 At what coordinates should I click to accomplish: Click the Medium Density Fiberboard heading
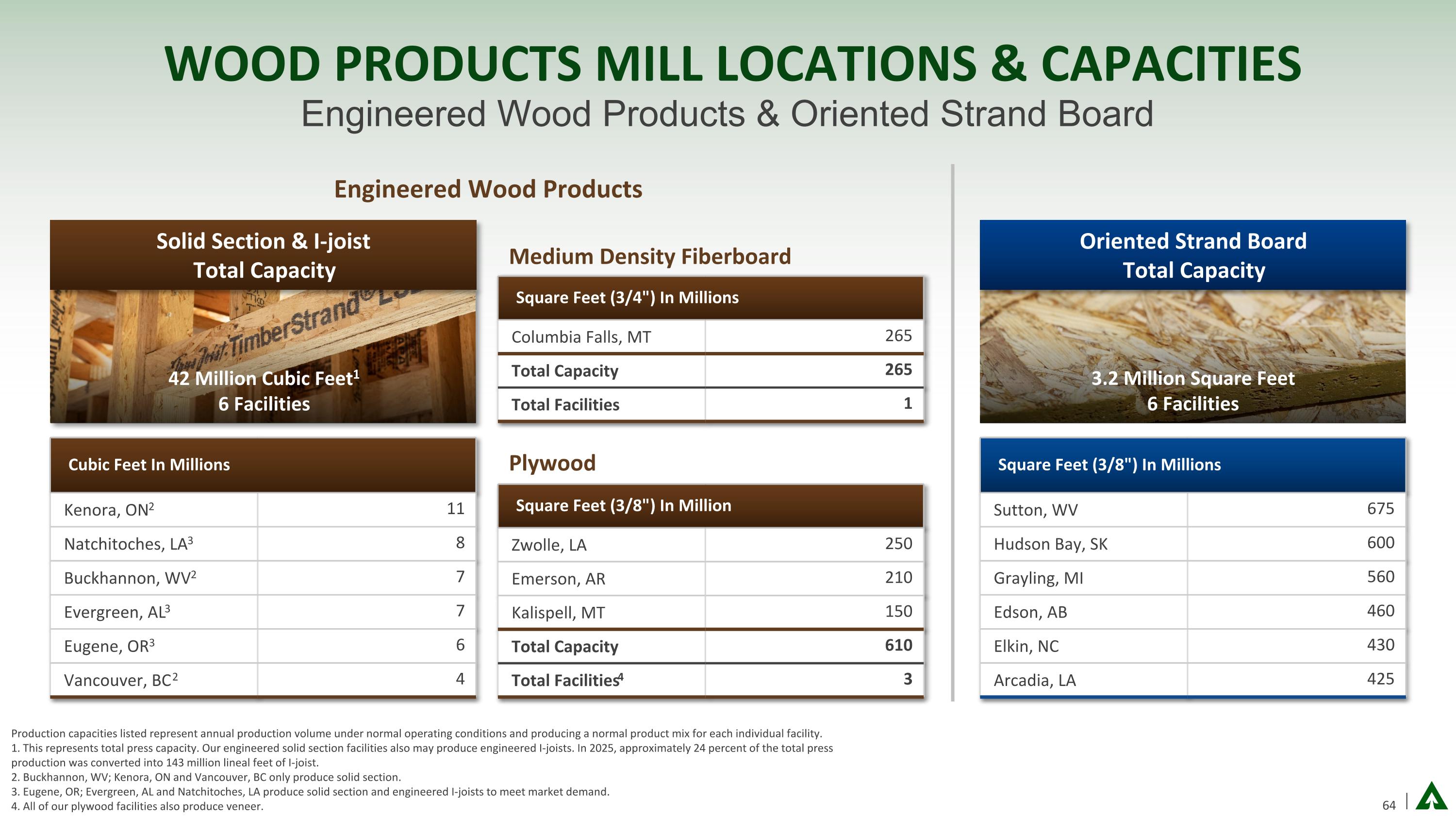(x=650, y=257)
